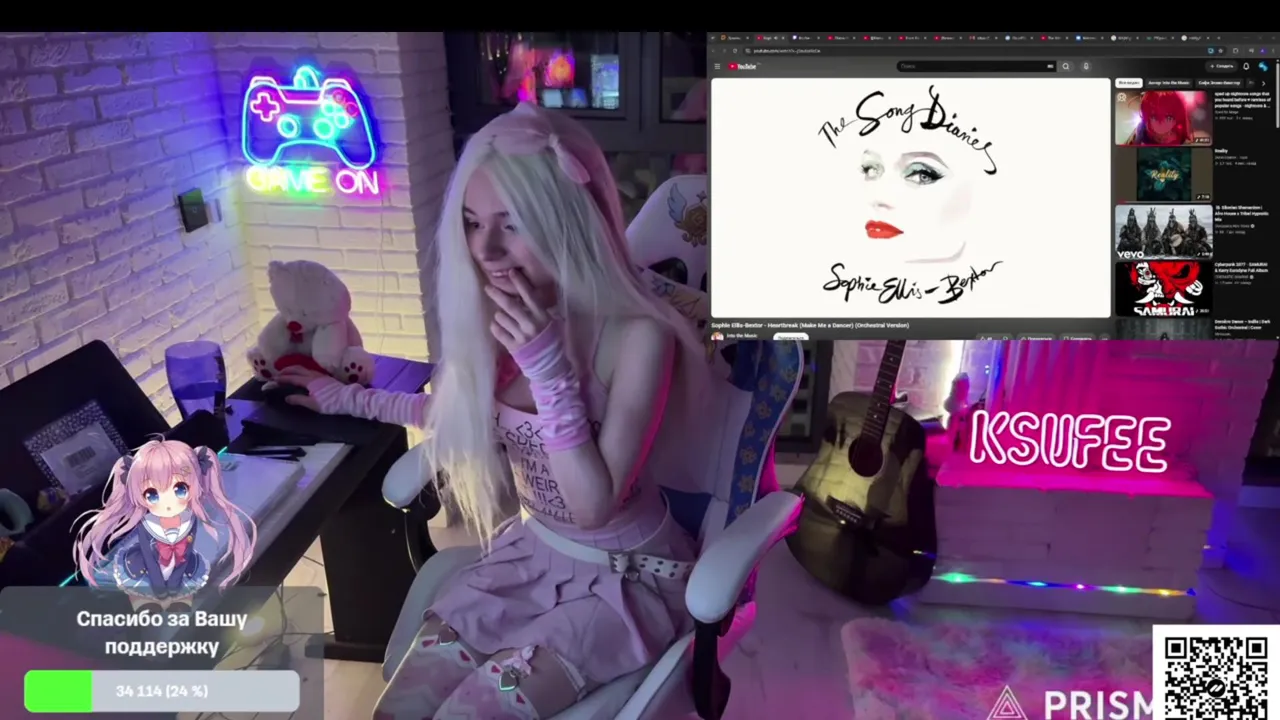Select the 'Into the Music' author chip
Screen dimensions: 1280x720
(1168, 82)
